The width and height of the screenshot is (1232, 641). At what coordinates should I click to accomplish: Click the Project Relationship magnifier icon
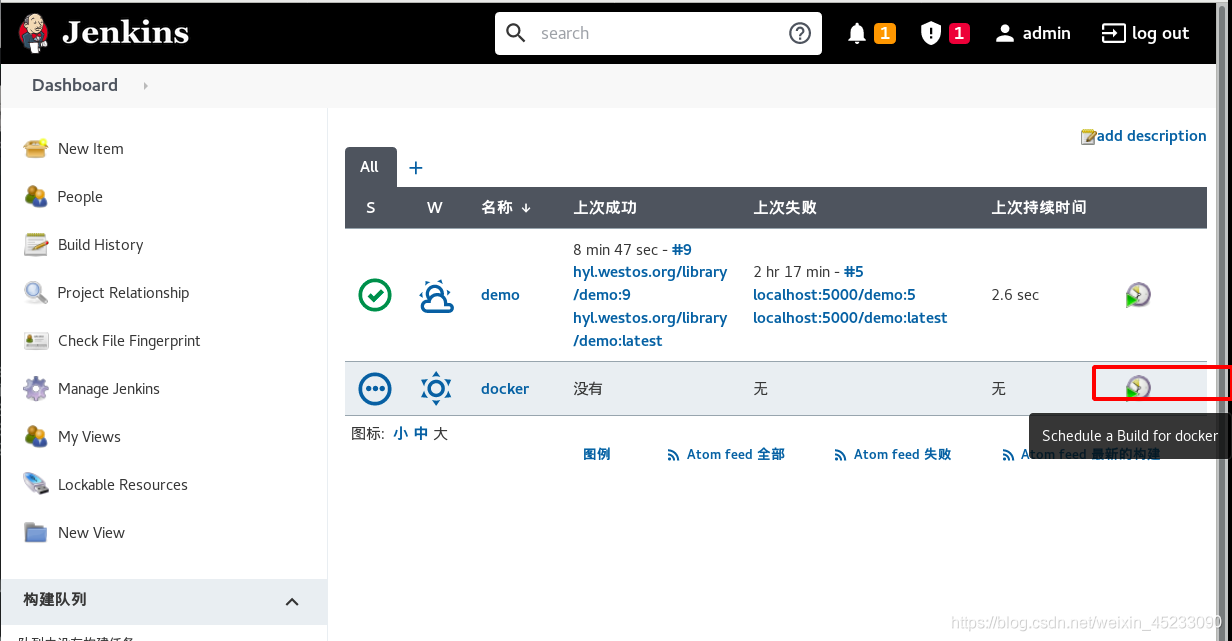coord(36,292)
